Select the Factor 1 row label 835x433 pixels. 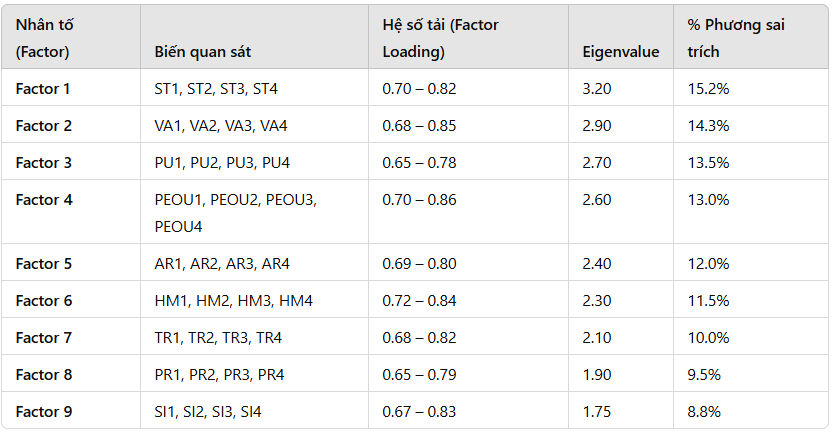pos(43,89)
